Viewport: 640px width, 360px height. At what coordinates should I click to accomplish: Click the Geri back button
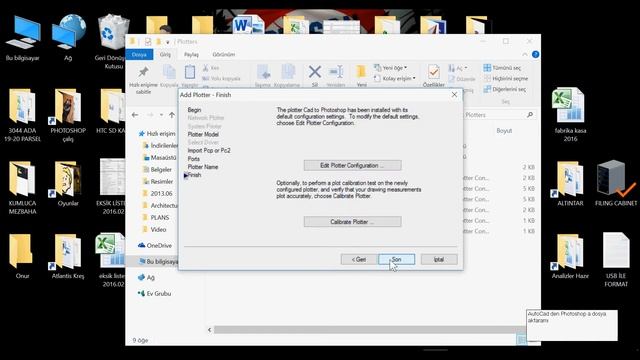coord(359,259)
